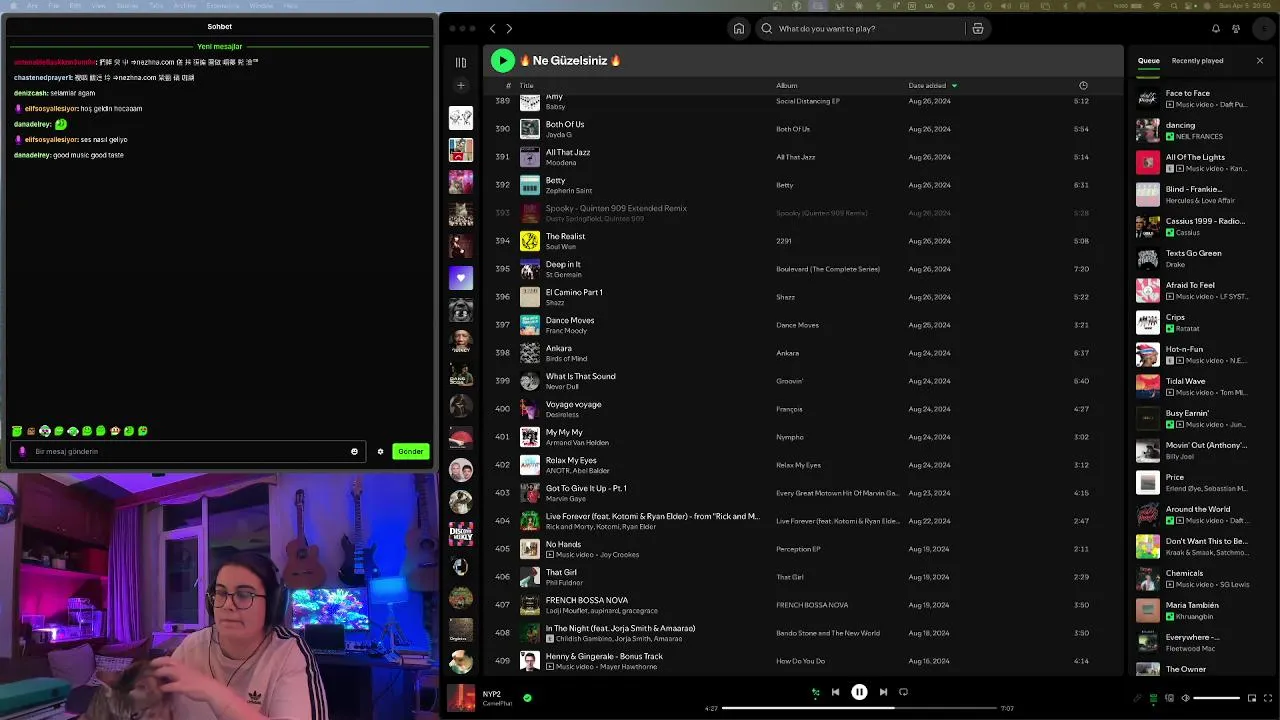Click the chat message input field
This screenshot has width=1280, height=720.
188,451
